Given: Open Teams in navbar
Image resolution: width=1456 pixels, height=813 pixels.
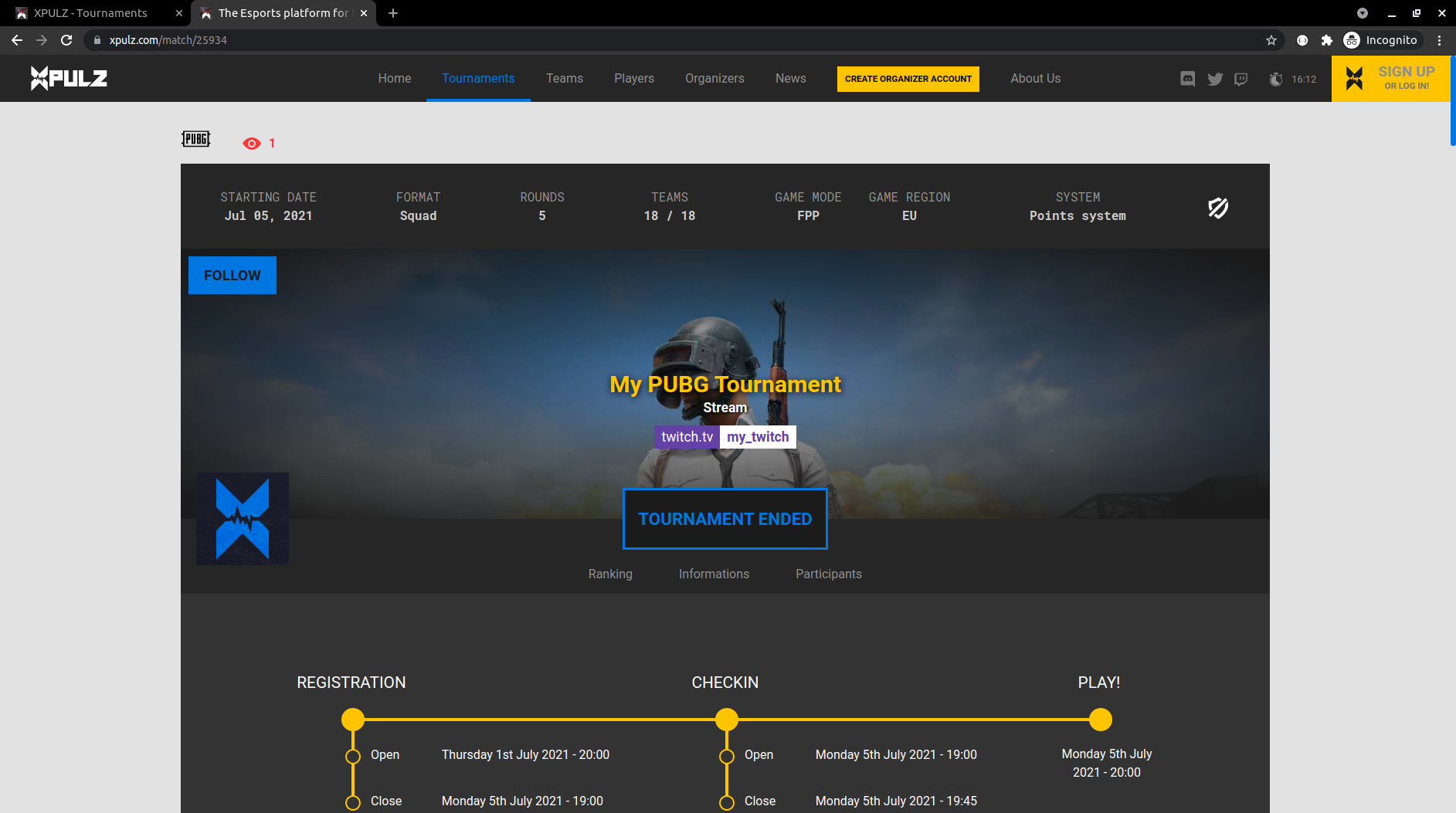Looking at the screenshot, I should [x=565, y=79].
